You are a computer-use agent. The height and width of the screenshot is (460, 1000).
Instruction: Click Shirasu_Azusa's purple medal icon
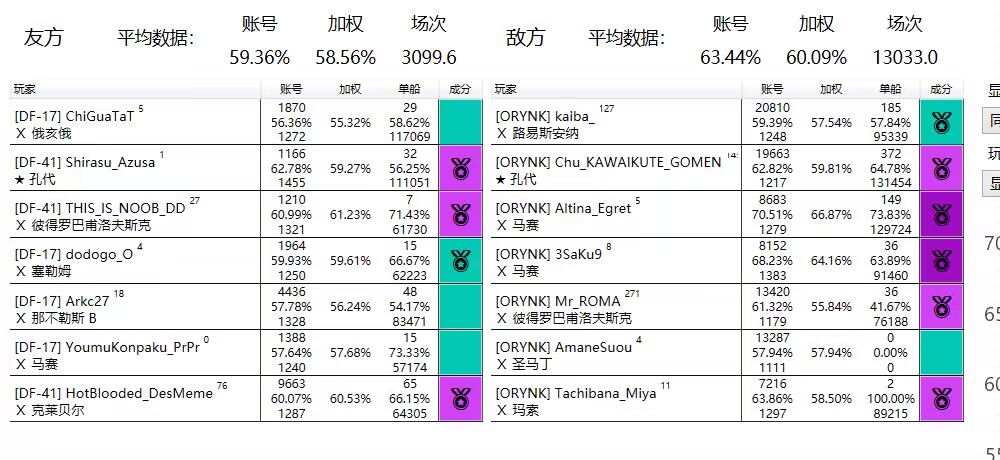(460, 168)
